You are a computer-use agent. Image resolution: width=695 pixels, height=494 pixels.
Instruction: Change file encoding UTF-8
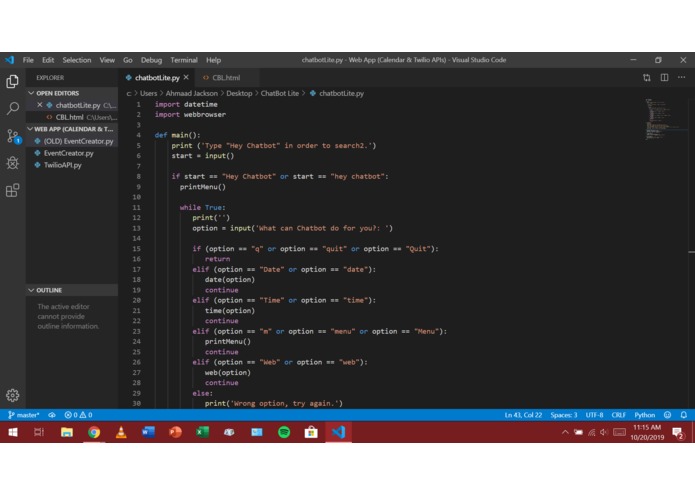[x=594, y=415]
